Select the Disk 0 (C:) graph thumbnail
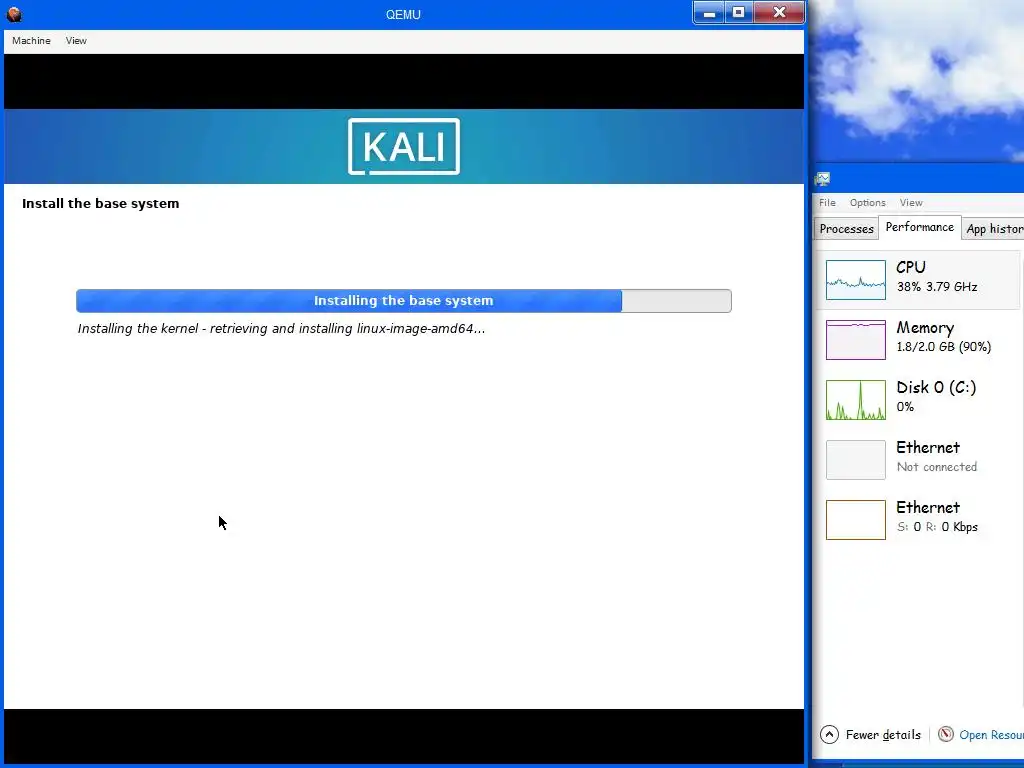Image resolution: width=1024 pixels, height=768 pixels. tap(856, 400)
